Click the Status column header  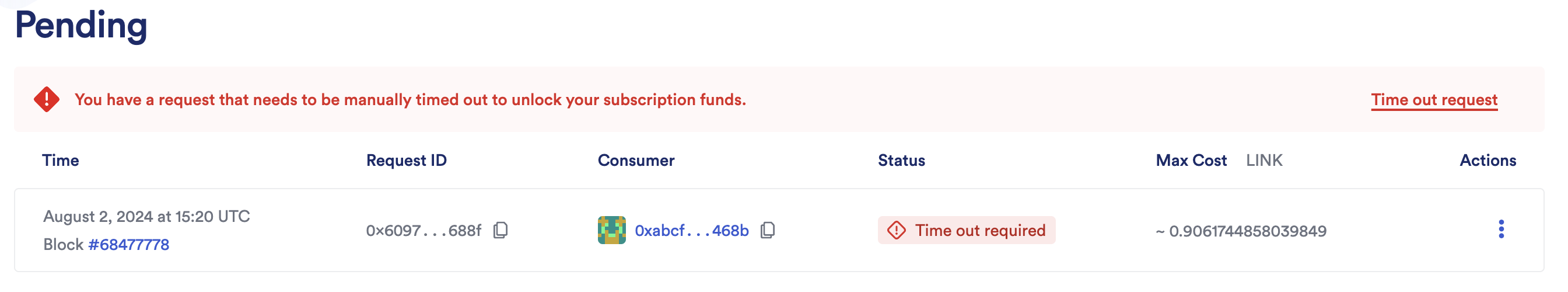[901, 161]
